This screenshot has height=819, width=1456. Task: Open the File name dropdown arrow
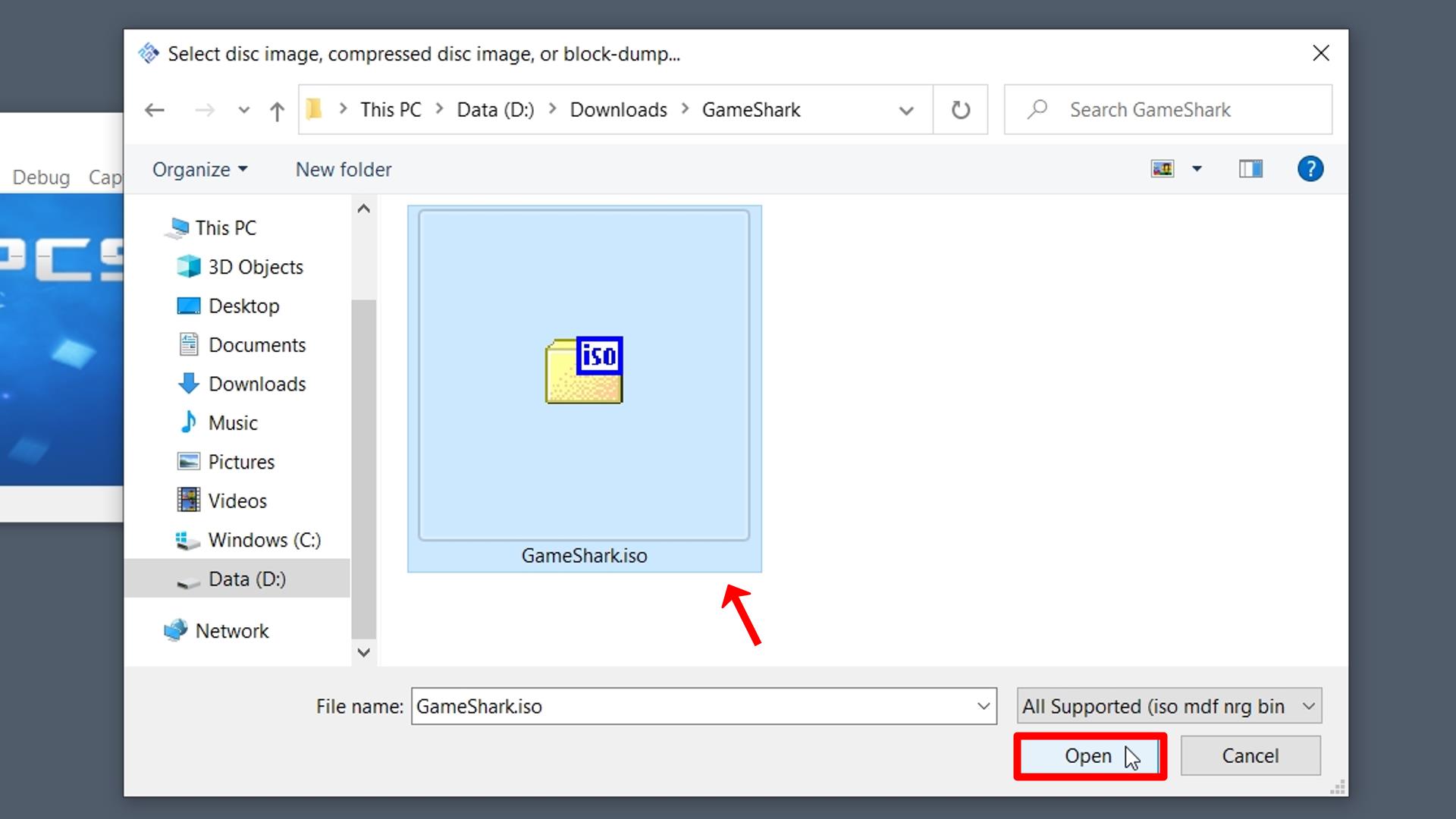(984, 706)
